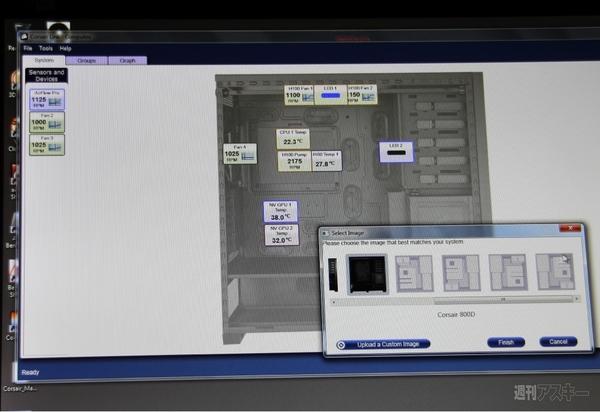Click the Ready status bar text
This screenshot has height=412, width=600.
coord(31,372)
